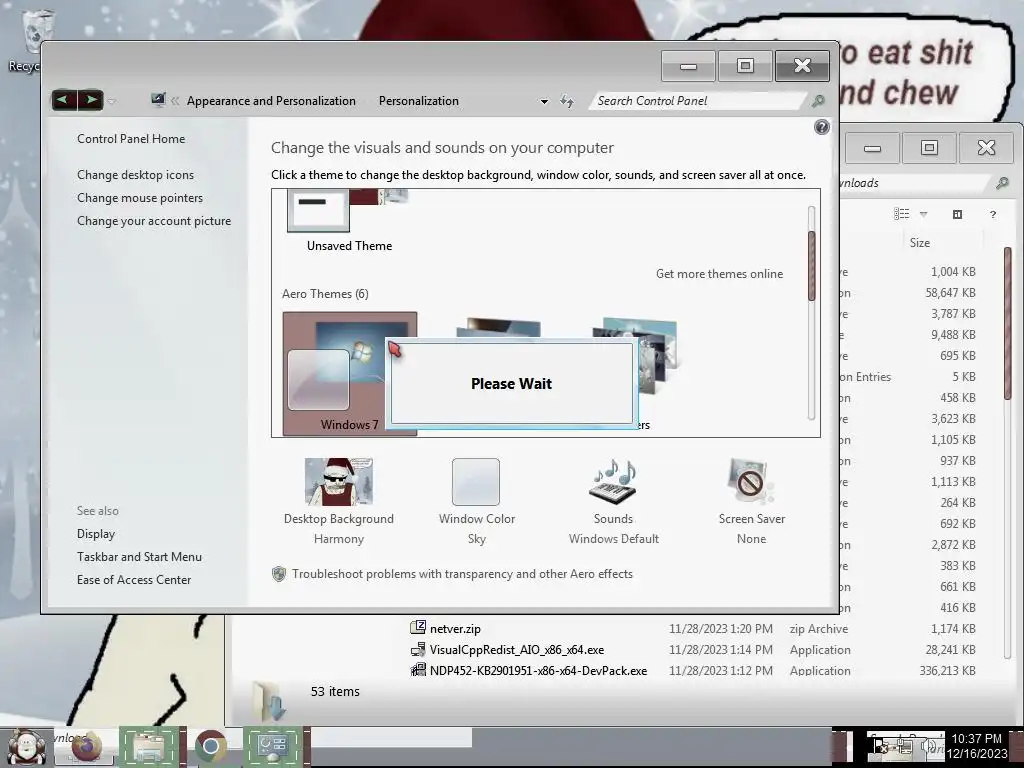Select netver.zip file row
The width and height of the screenshot is (1024, 768).
(x=694, y=628)
